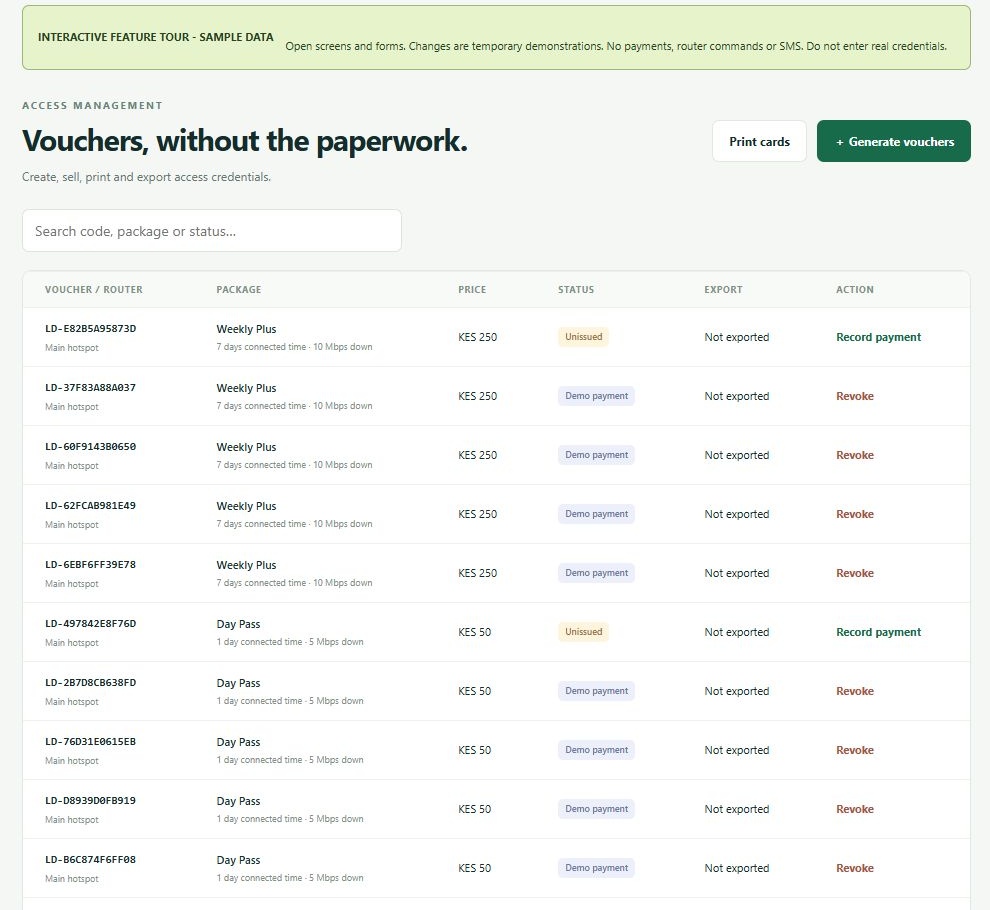Screen dimensions: 990x910
Task: Select voucher code LD-B6C874F6FF08
Action: coord(90,859)
